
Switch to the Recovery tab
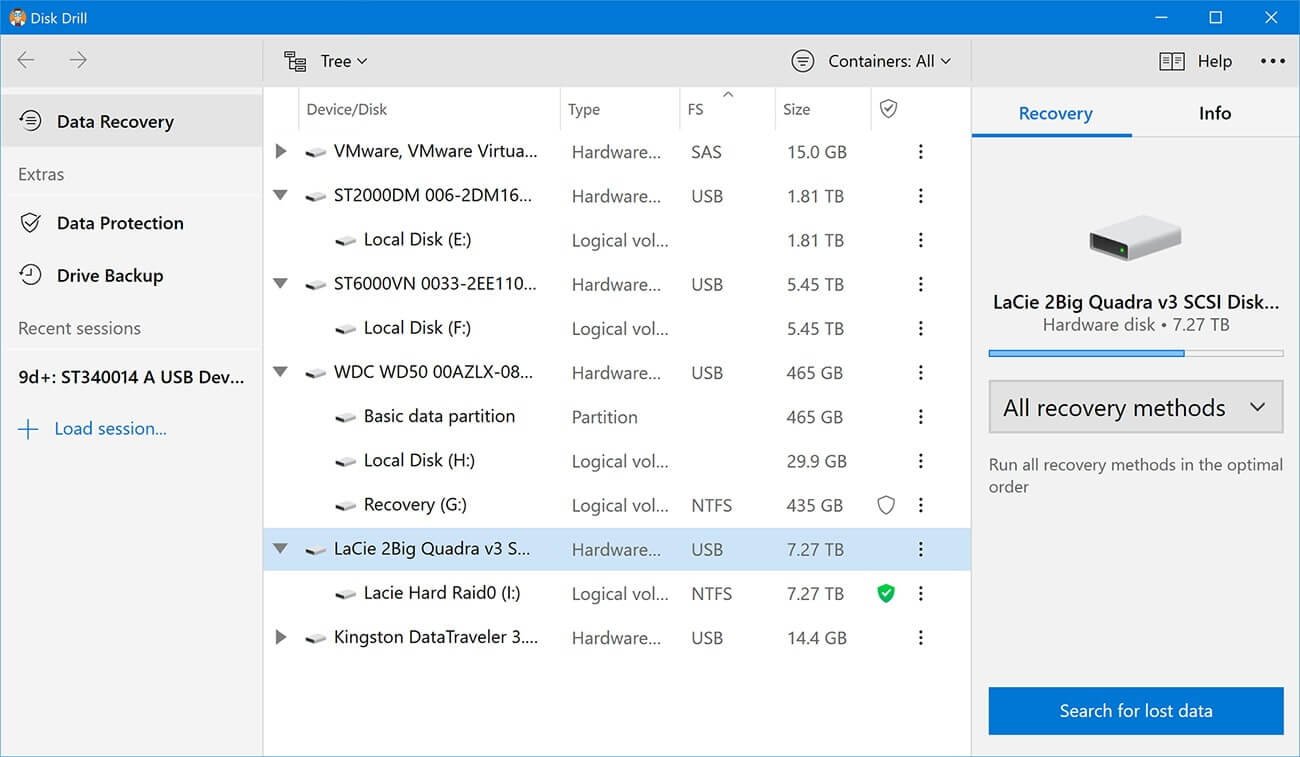coord(1055,113)
